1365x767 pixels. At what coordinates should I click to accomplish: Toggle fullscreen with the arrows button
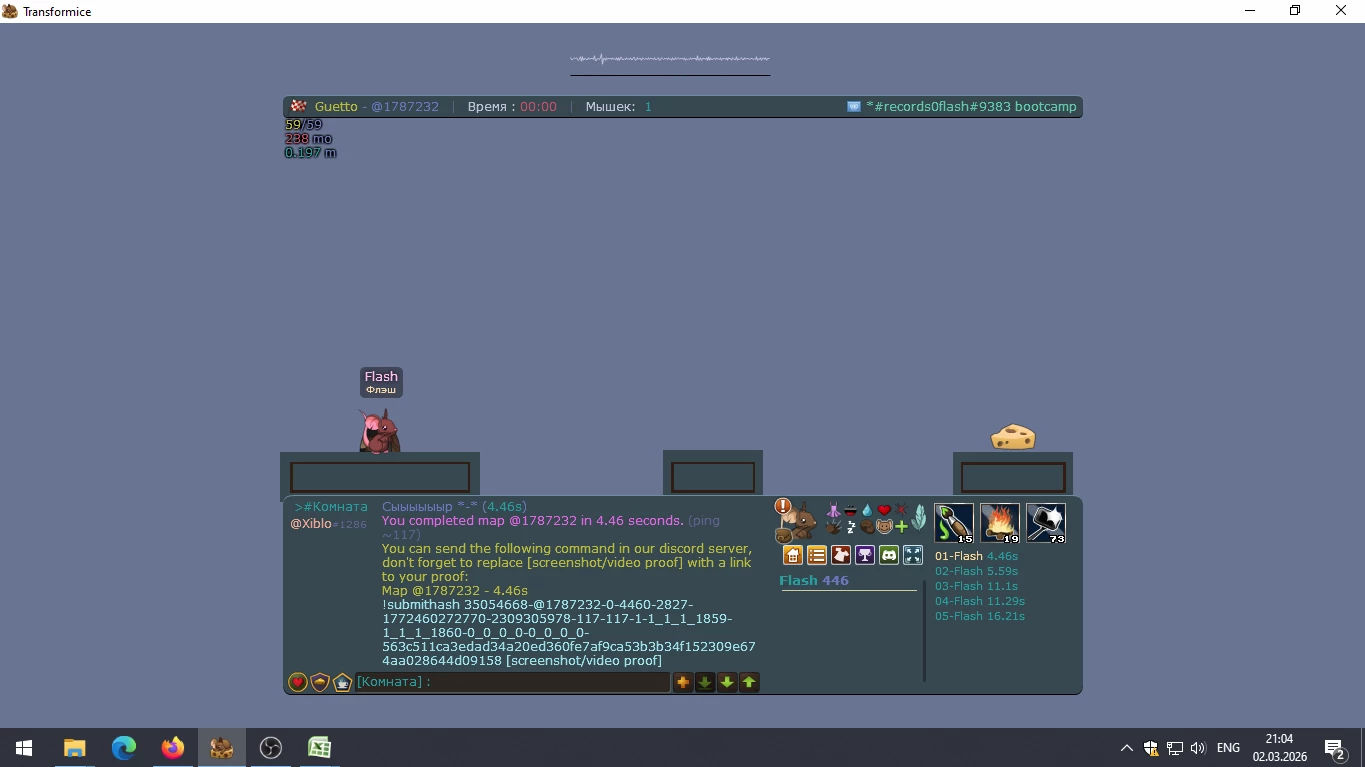[x=913, y=555]
